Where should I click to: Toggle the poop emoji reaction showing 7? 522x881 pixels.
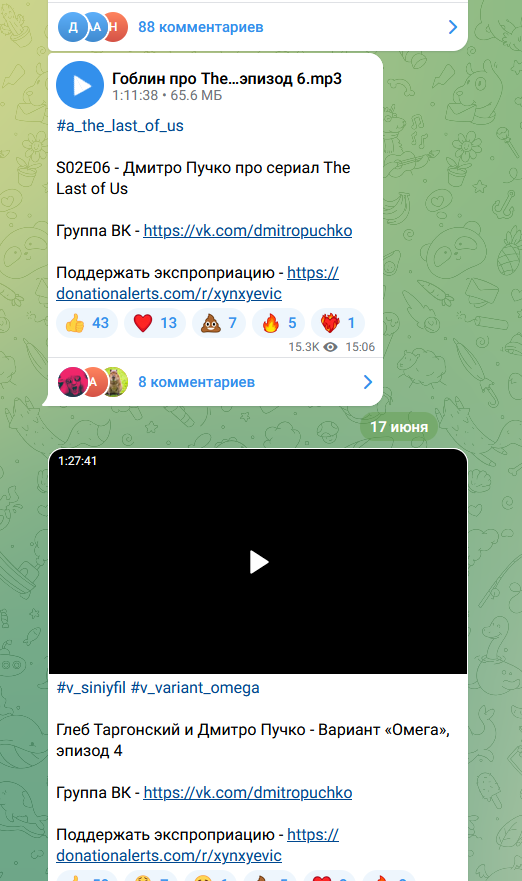point(219,323)
